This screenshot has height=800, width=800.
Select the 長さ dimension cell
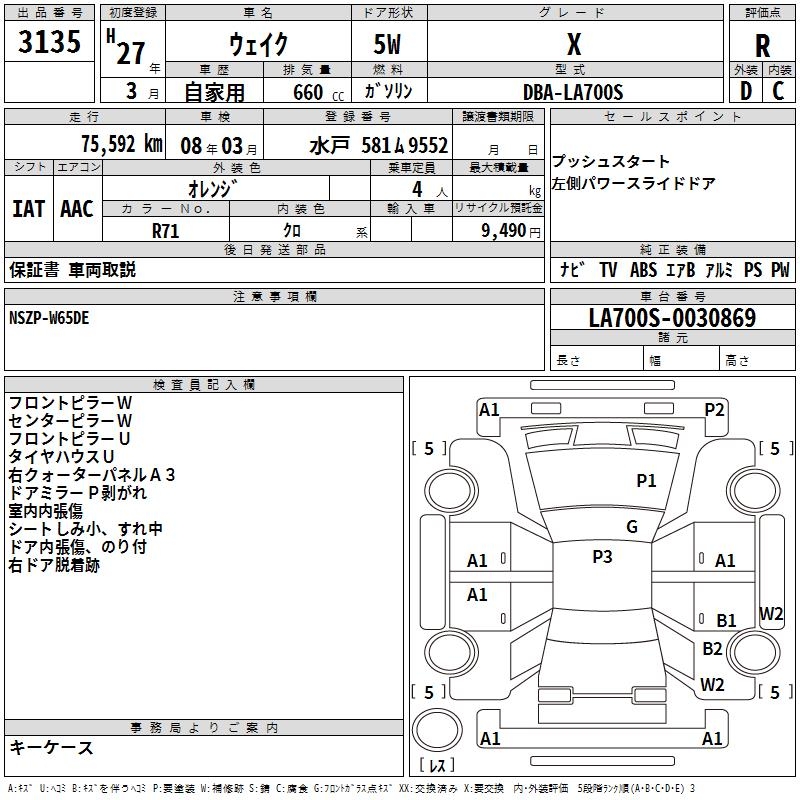(x=597, y=360)
